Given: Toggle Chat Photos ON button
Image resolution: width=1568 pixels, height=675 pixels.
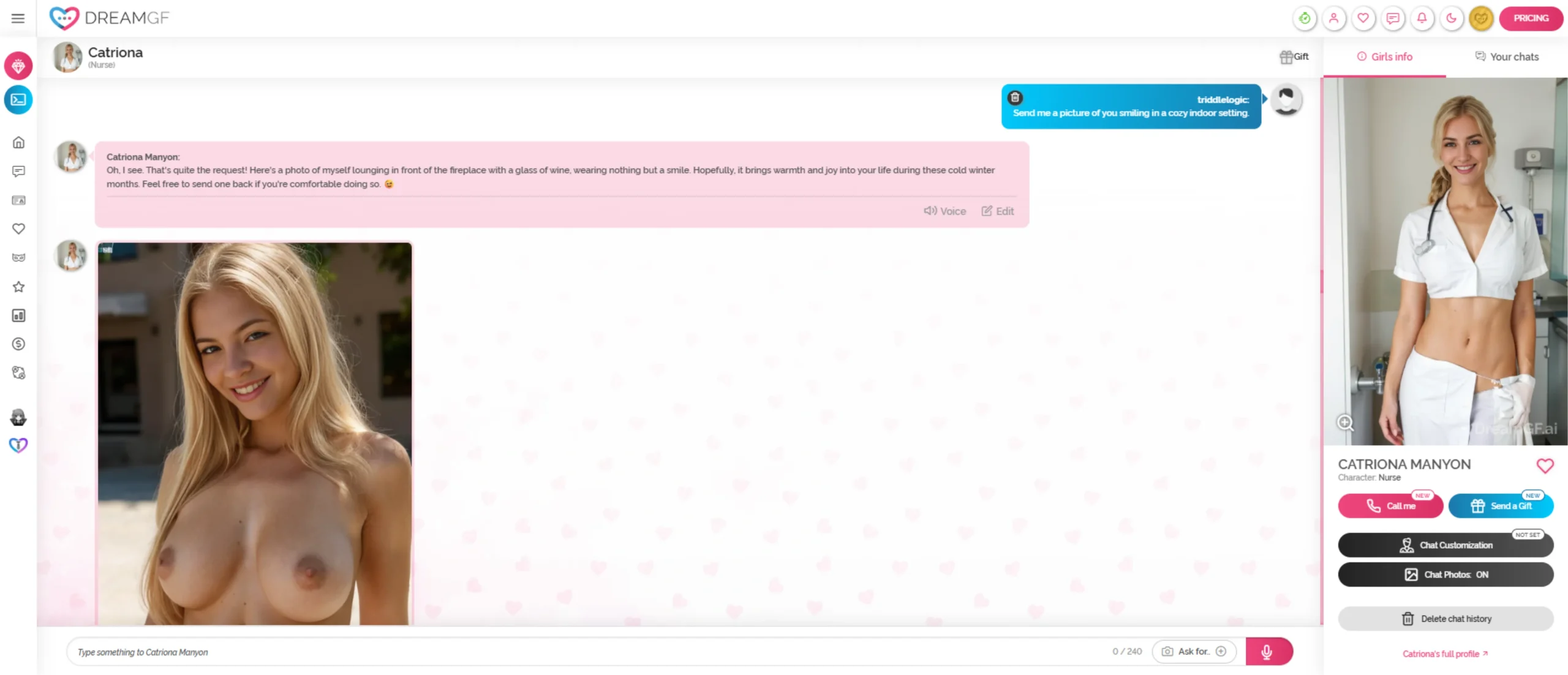Looking at the screenshot, I should point(1445,575).
